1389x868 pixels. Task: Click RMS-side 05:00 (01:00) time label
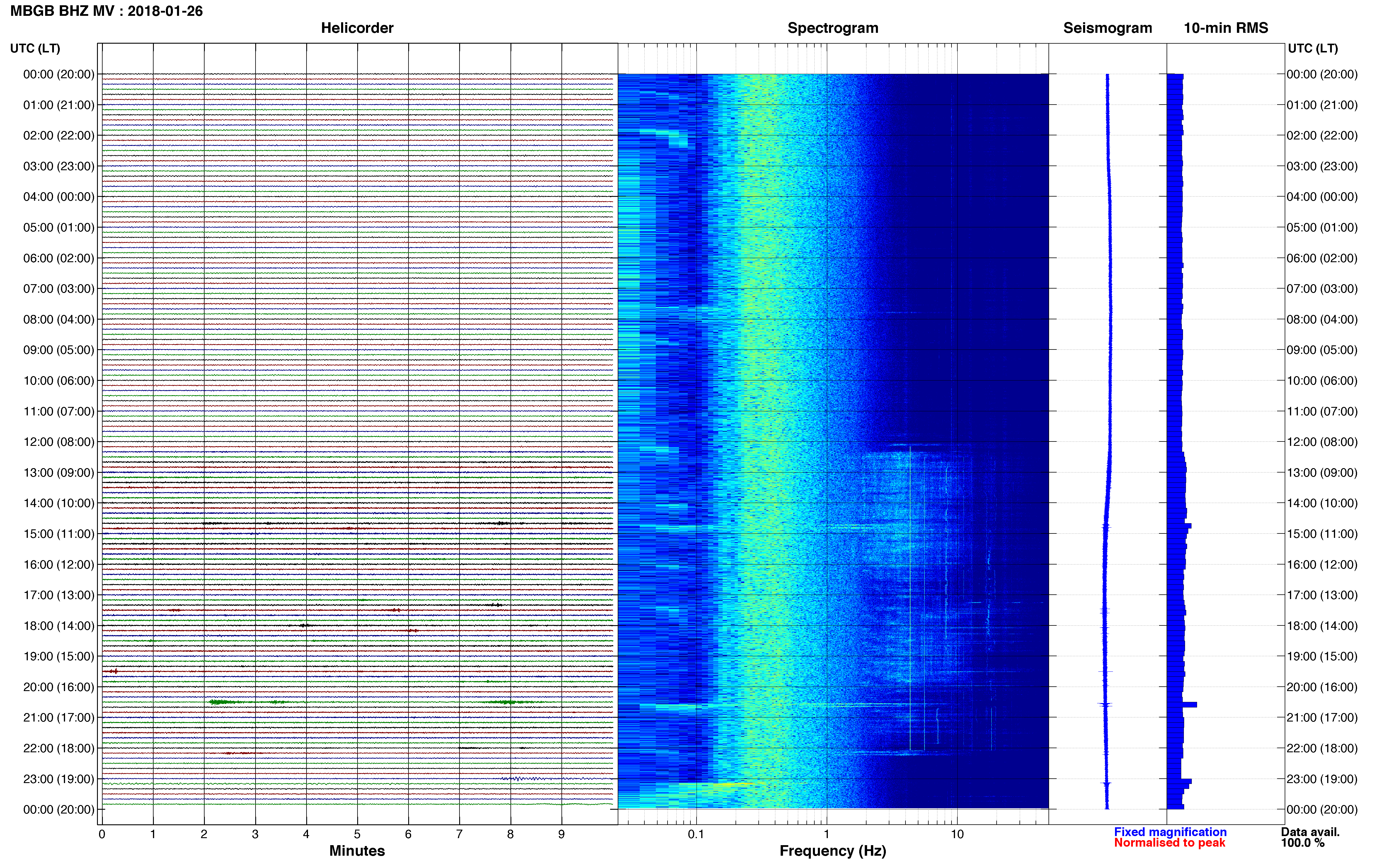pos(1322,227)
